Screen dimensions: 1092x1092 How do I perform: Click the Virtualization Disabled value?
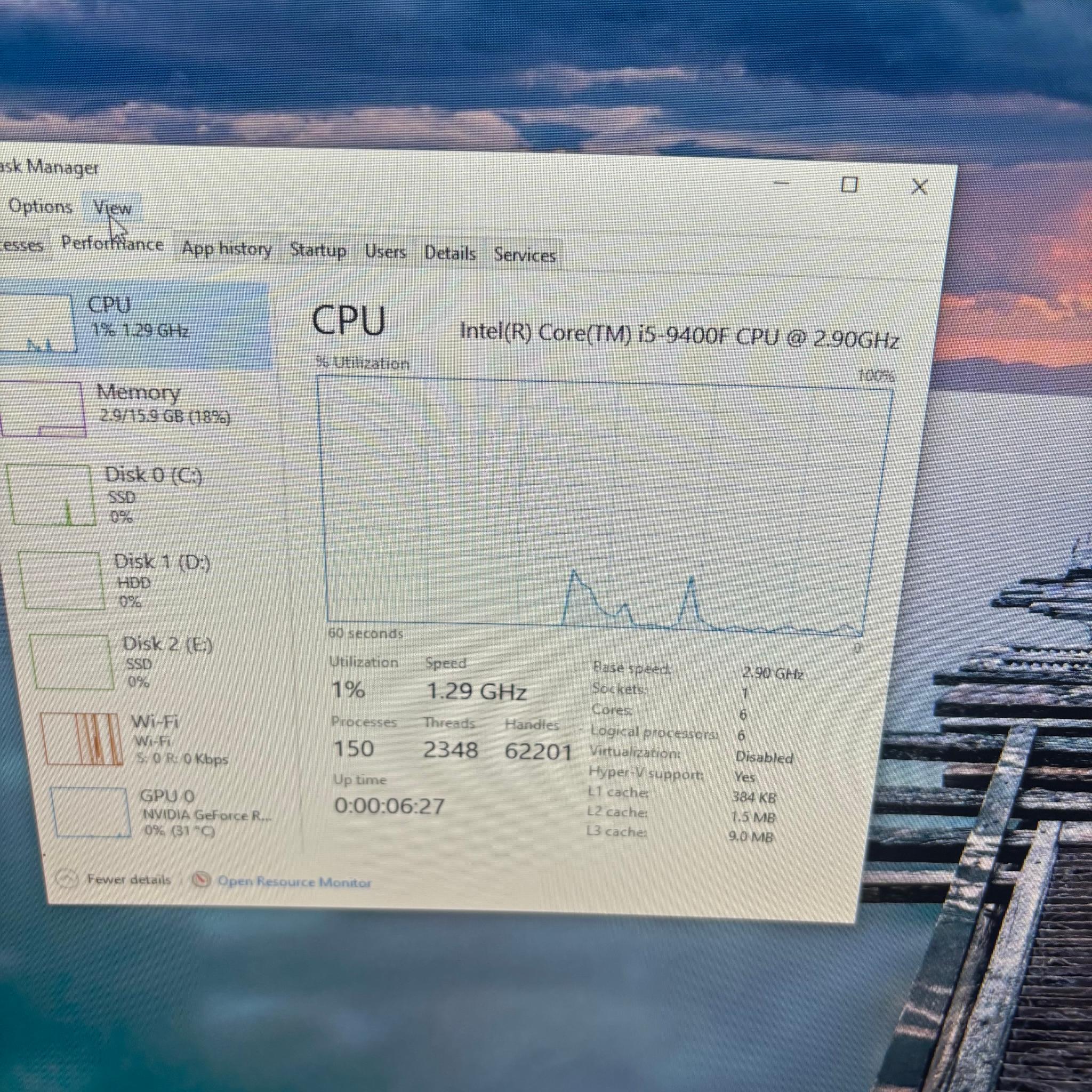coord(764,757)
